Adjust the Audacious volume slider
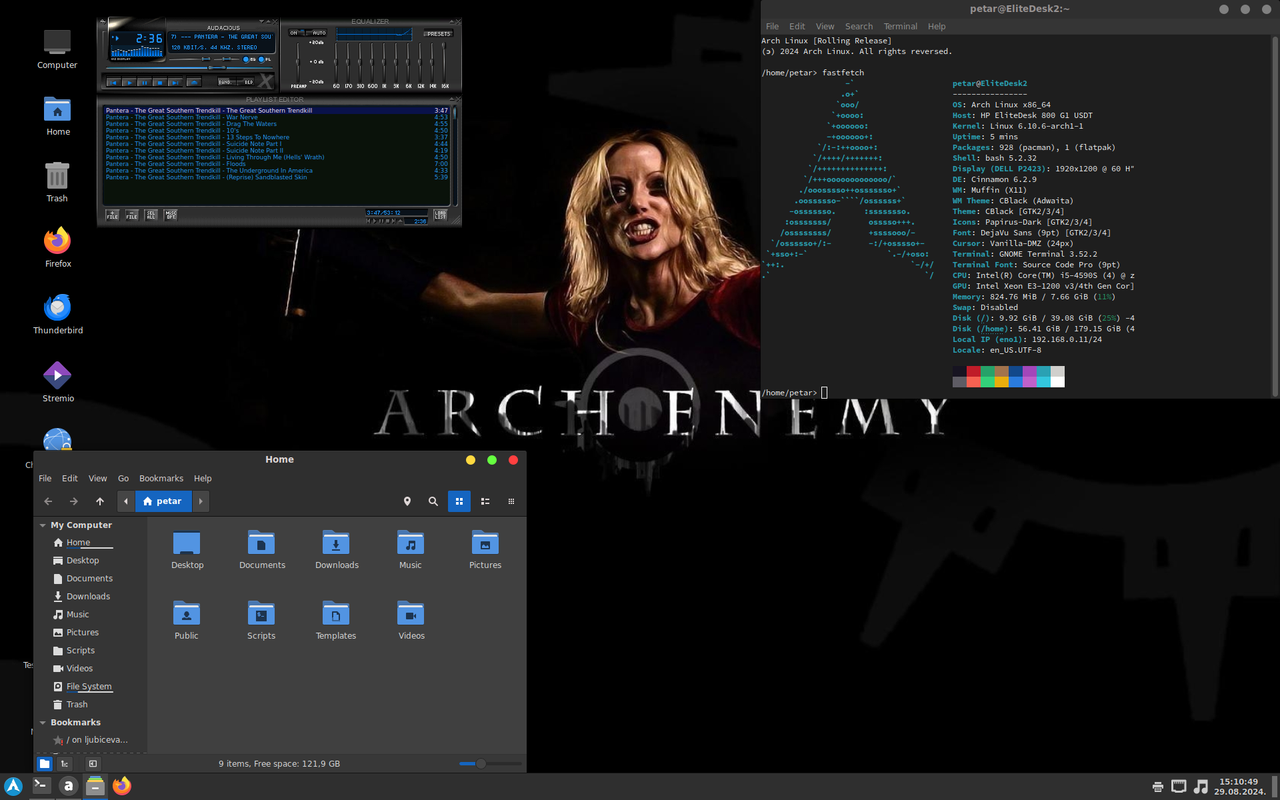The height and width of the screenshot is (800, 1280). point(190,59)
